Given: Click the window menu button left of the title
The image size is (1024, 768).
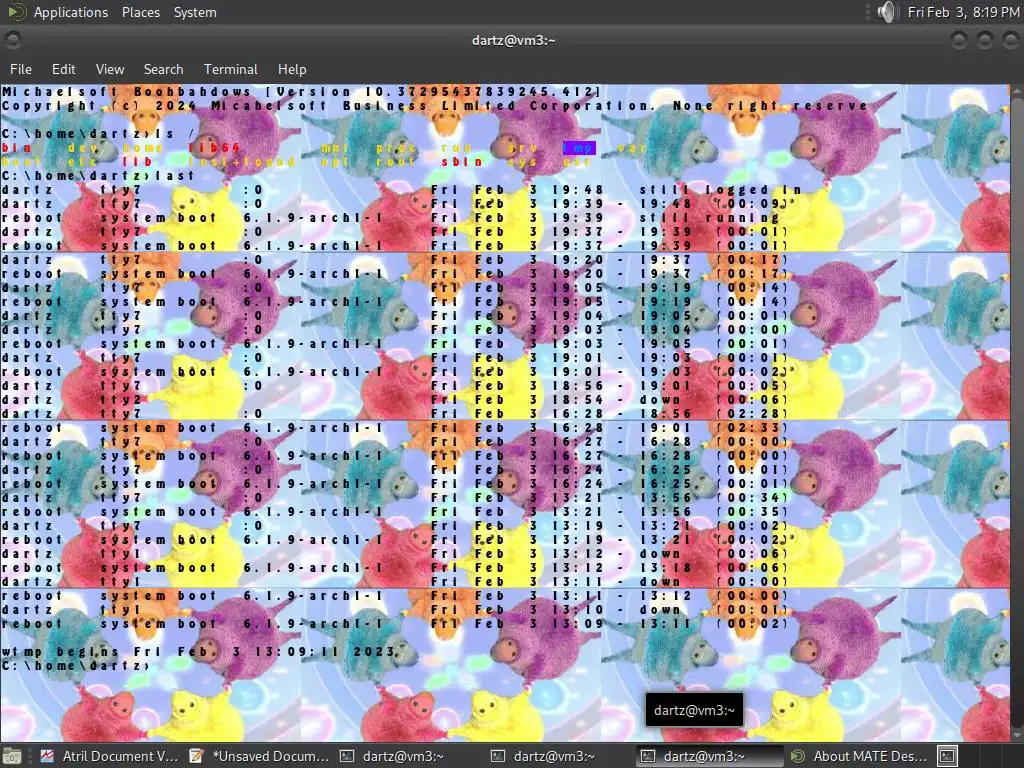Looking at the screenshot, I should [12, 40].
